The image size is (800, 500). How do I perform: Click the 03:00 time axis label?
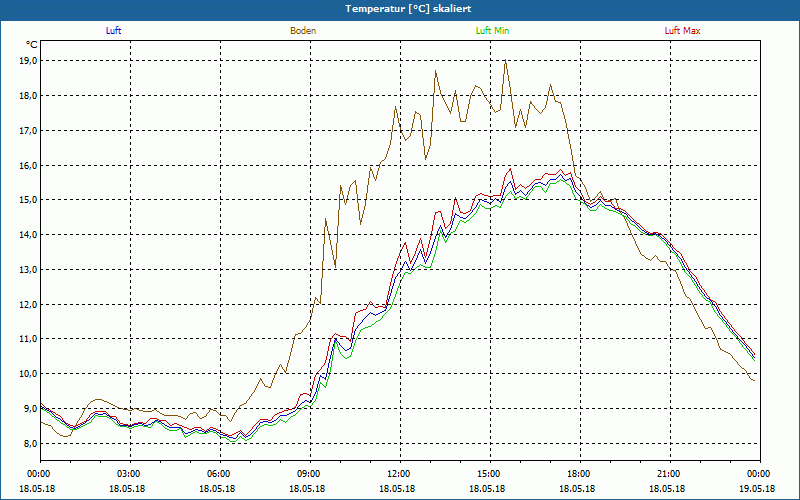130,474
